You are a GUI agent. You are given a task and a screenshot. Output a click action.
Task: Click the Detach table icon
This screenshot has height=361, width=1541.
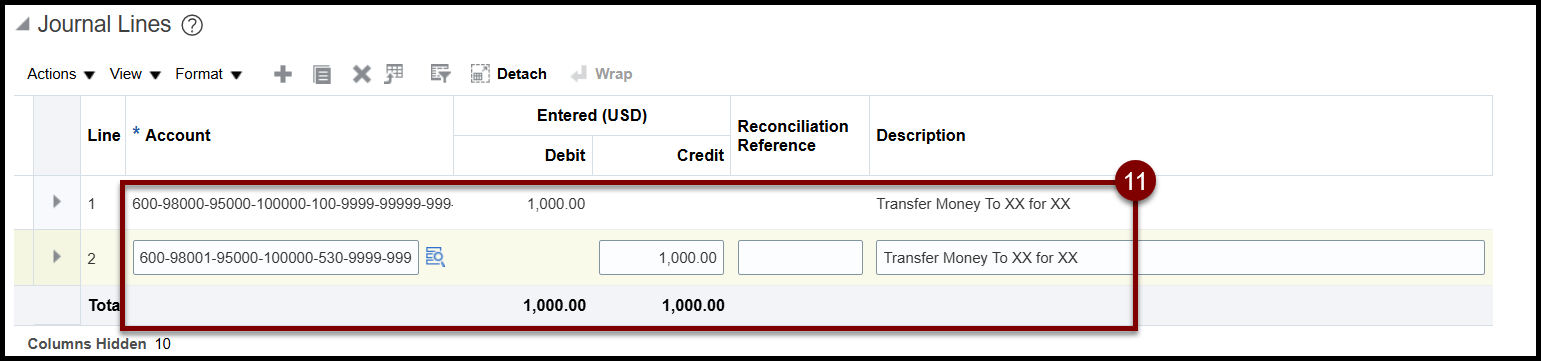click(x=509, y=74)
